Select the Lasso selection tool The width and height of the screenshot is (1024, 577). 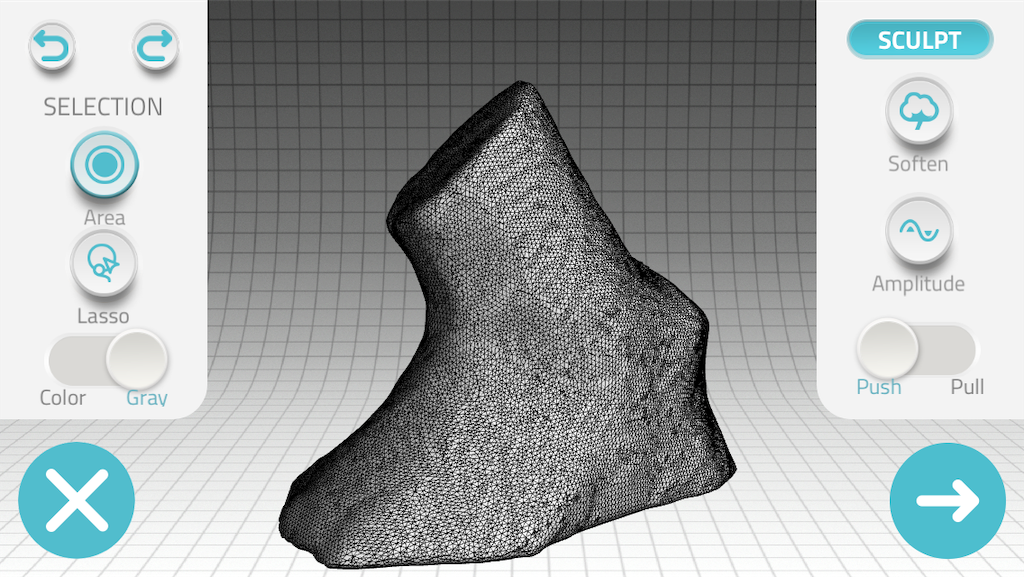click(x=104, y=263)
